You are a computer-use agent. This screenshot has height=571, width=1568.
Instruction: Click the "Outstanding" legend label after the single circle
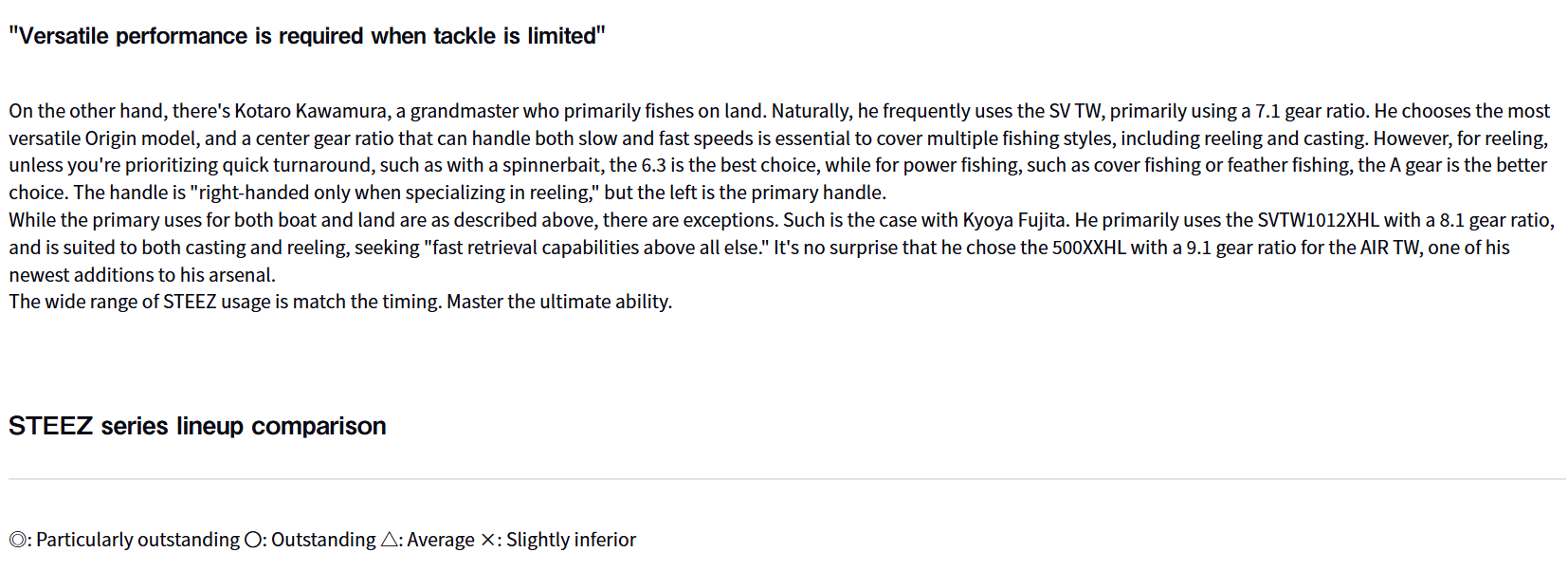coord(323,540)
